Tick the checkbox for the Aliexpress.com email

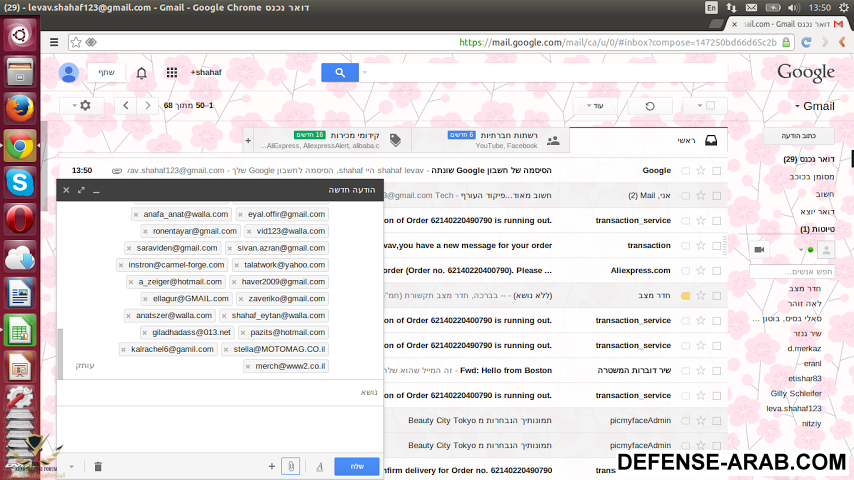(716, 270)
